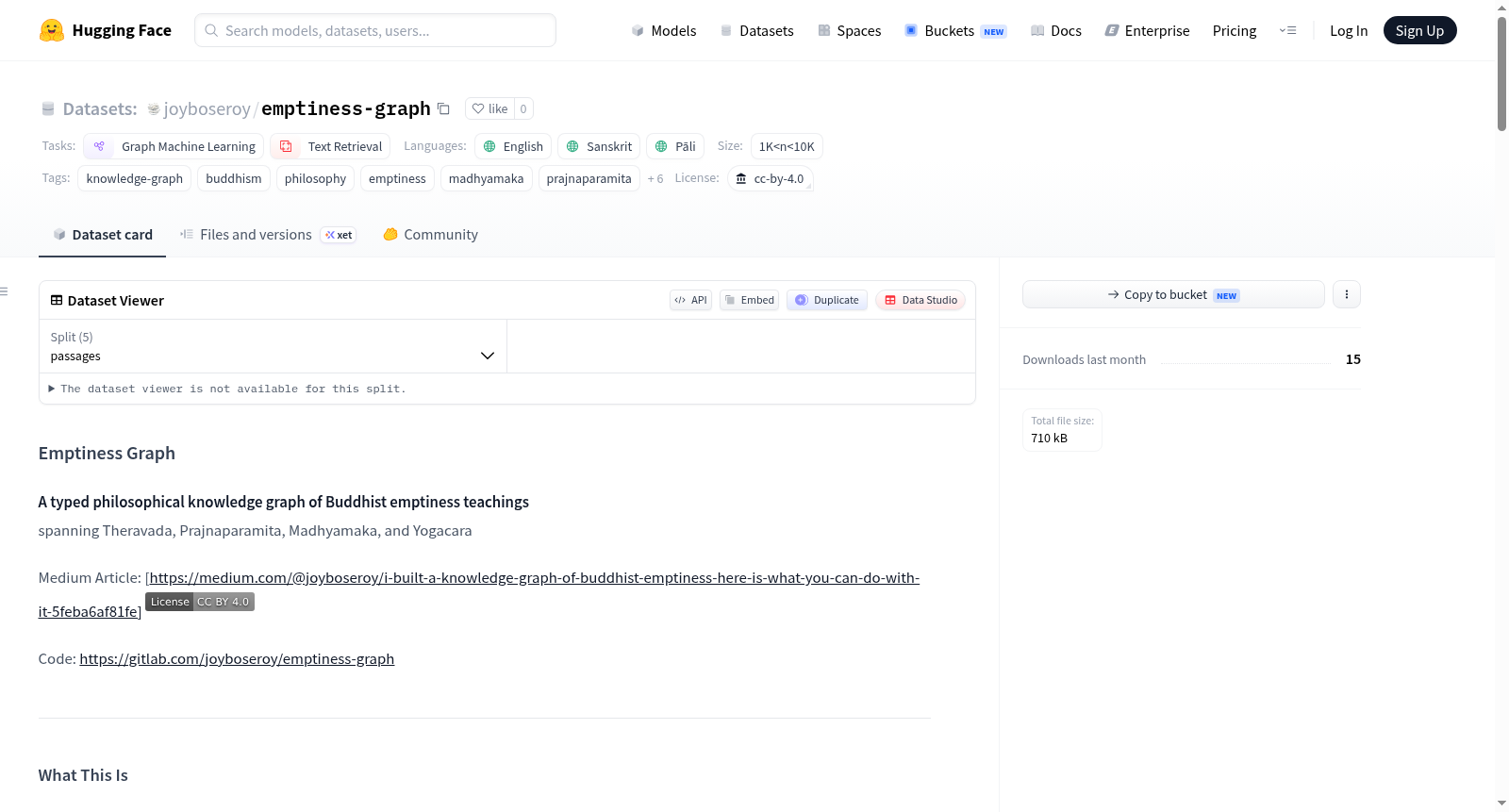This screenshot has width=1509, height=812.
Task: Open the Community tab
Action: [430, 235]
